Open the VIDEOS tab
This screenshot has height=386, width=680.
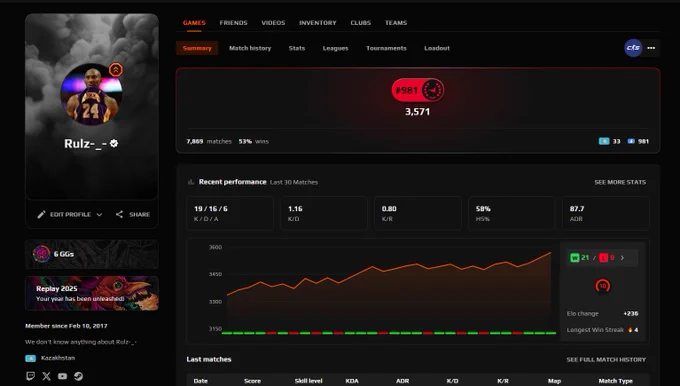click(273, 23)
